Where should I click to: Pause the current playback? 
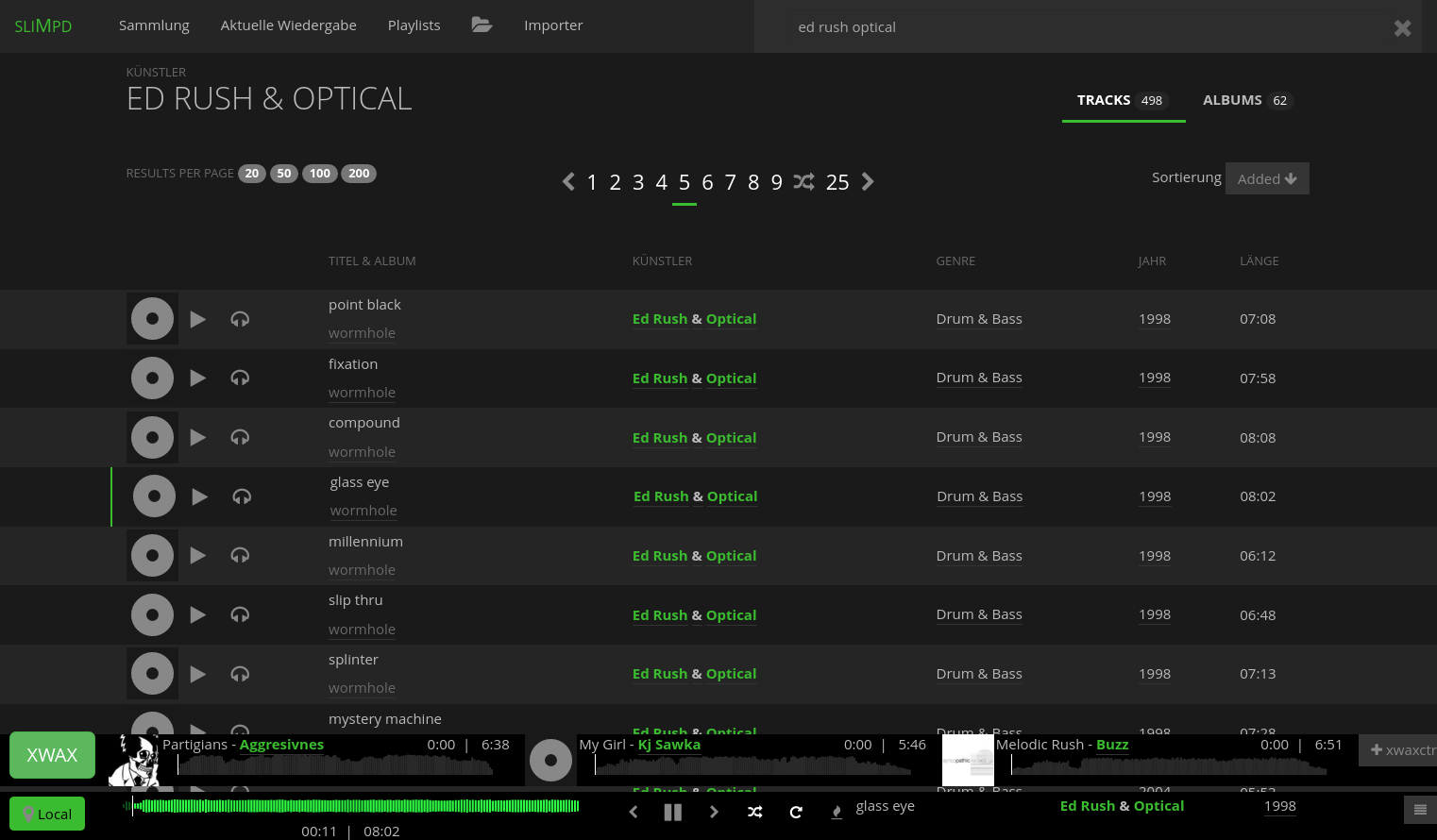click(673, 812)
